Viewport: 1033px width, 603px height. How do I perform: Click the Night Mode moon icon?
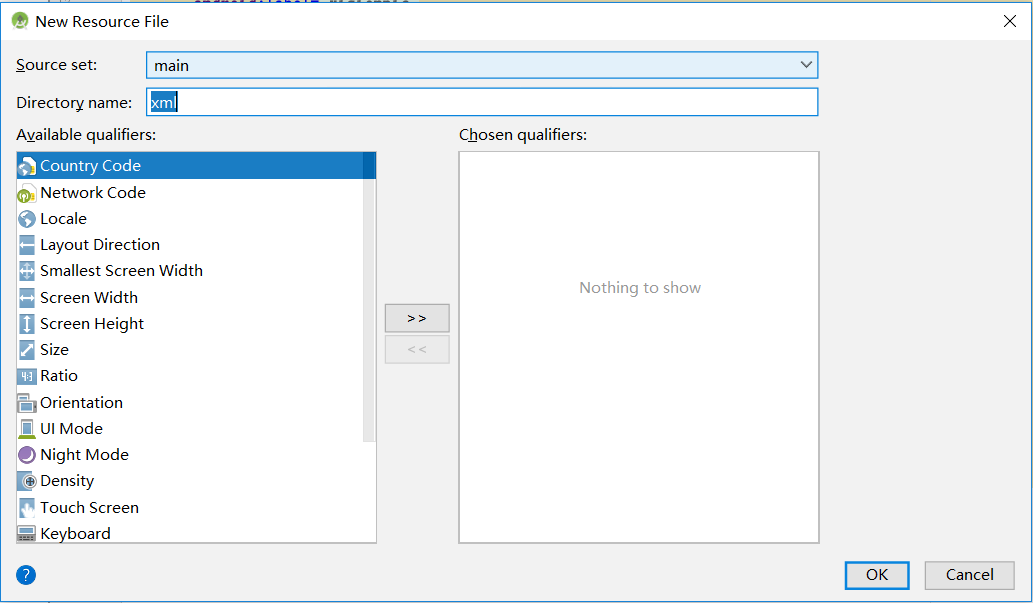point(27,455)
